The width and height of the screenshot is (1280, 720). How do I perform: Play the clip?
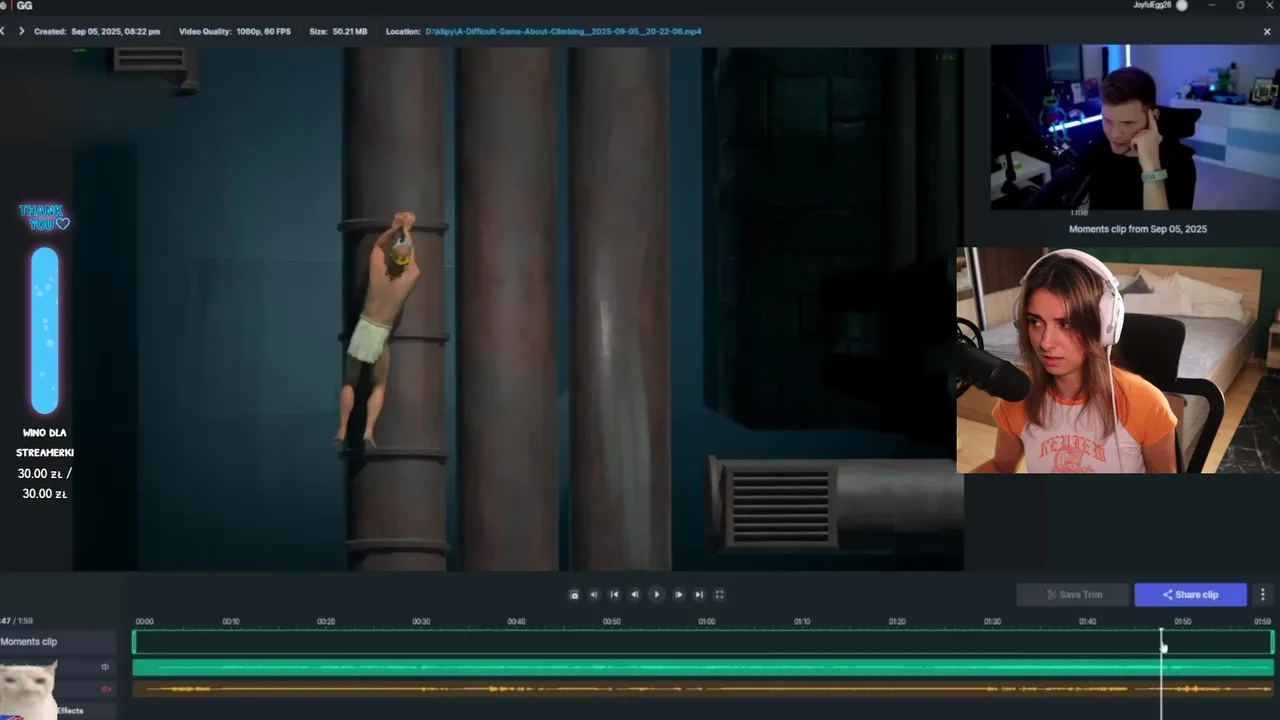(657, 595)
